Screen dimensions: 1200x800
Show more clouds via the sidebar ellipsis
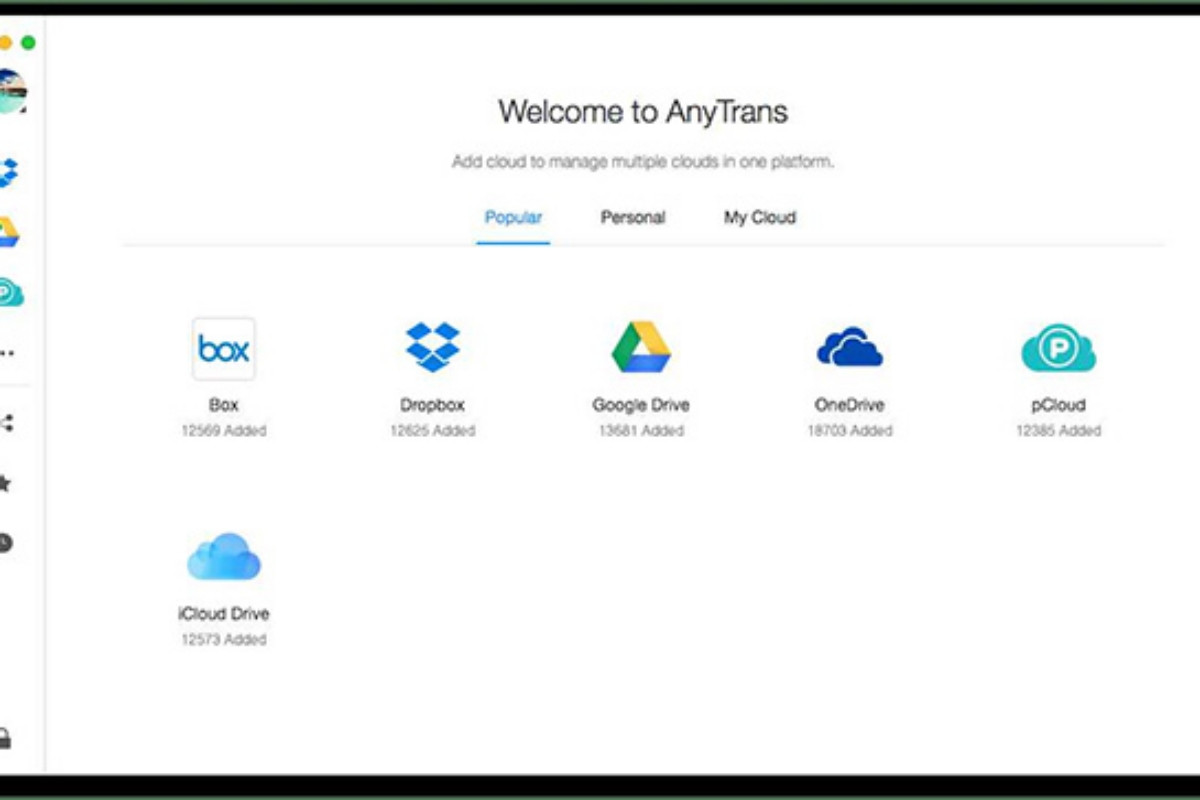(x=8, y=353)
